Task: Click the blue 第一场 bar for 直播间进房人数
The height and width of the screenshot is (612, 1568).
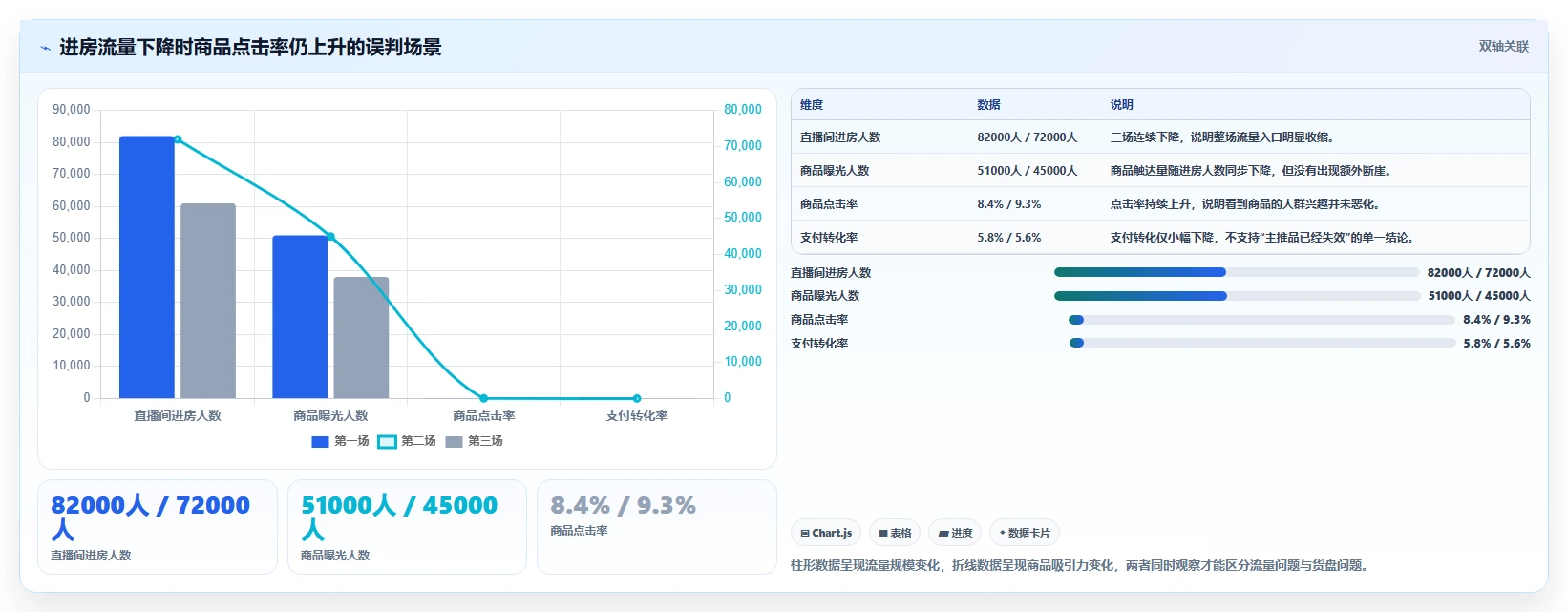Action: coord(147,267)
